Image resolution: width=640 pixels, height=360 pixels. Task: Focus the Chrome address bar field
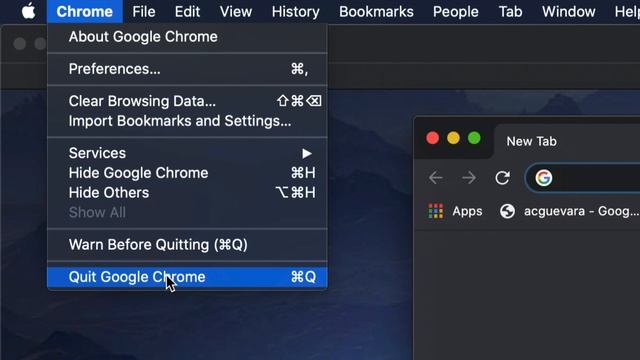[x=583, y=178]
